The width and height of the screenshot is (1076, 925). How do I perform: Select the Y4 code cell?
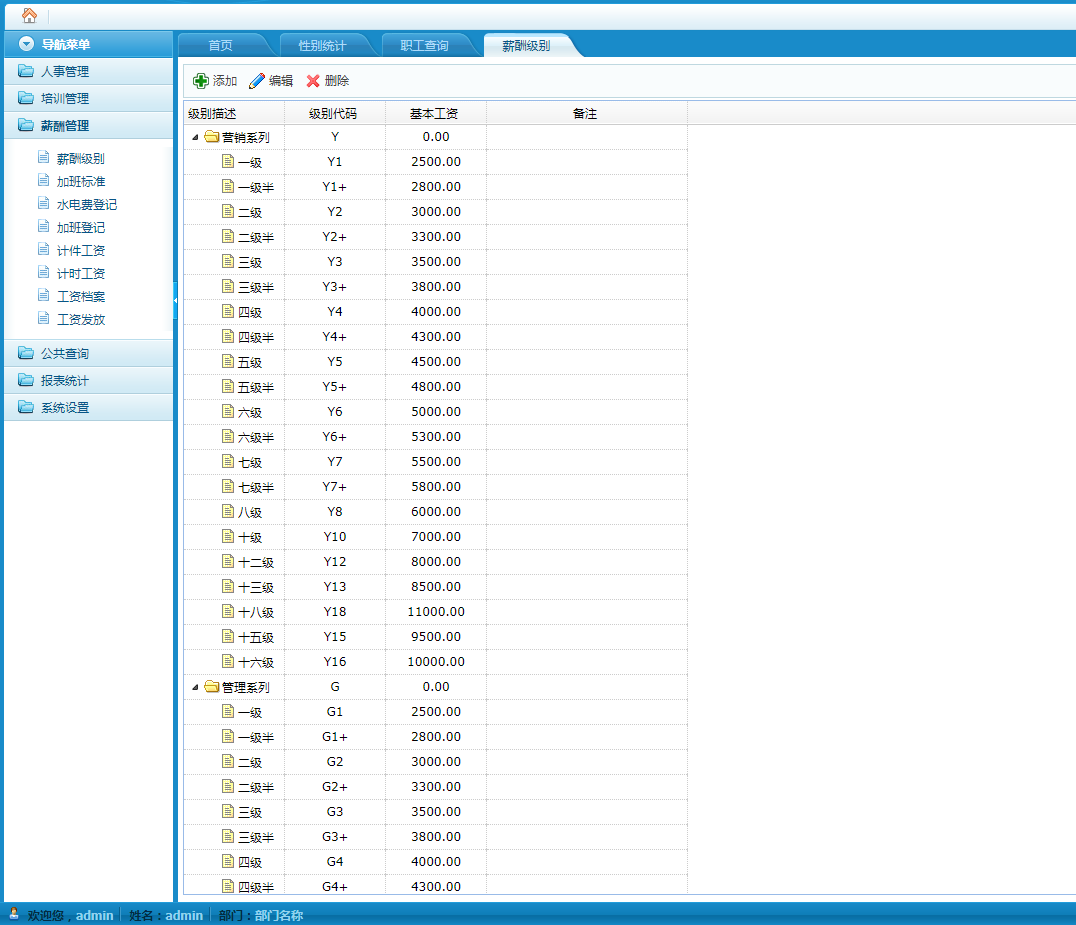point(335,312)
